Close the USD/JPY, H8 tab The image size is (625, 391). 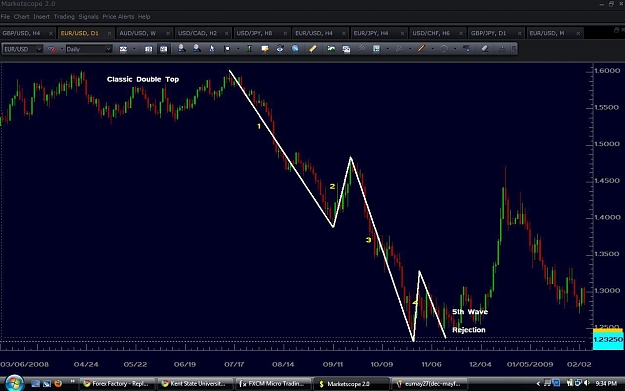click(285, 33)
